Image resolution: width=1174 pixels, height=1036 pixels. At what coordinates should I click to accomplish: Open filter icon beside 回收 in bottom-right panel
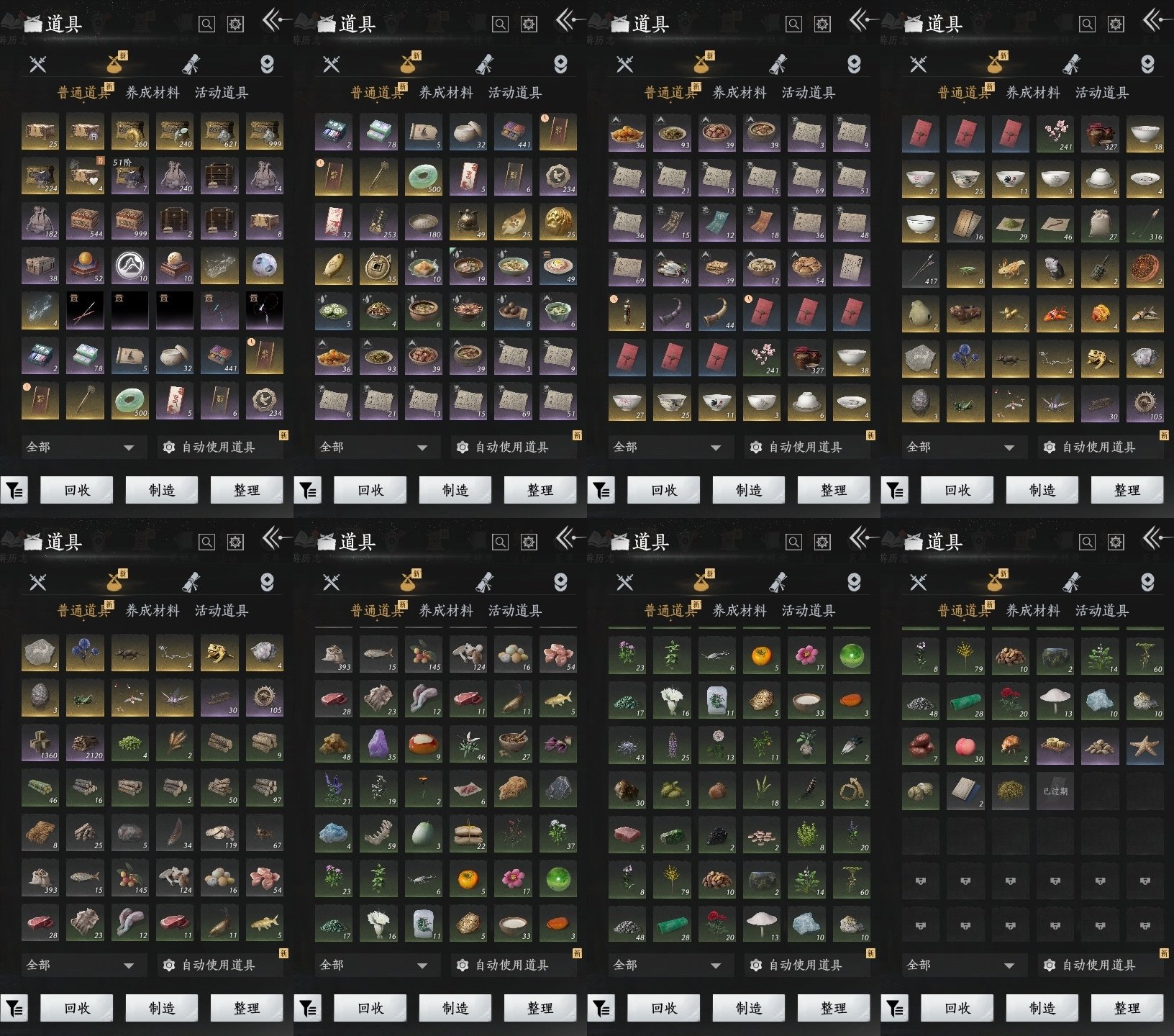[x=895, y=1008]
